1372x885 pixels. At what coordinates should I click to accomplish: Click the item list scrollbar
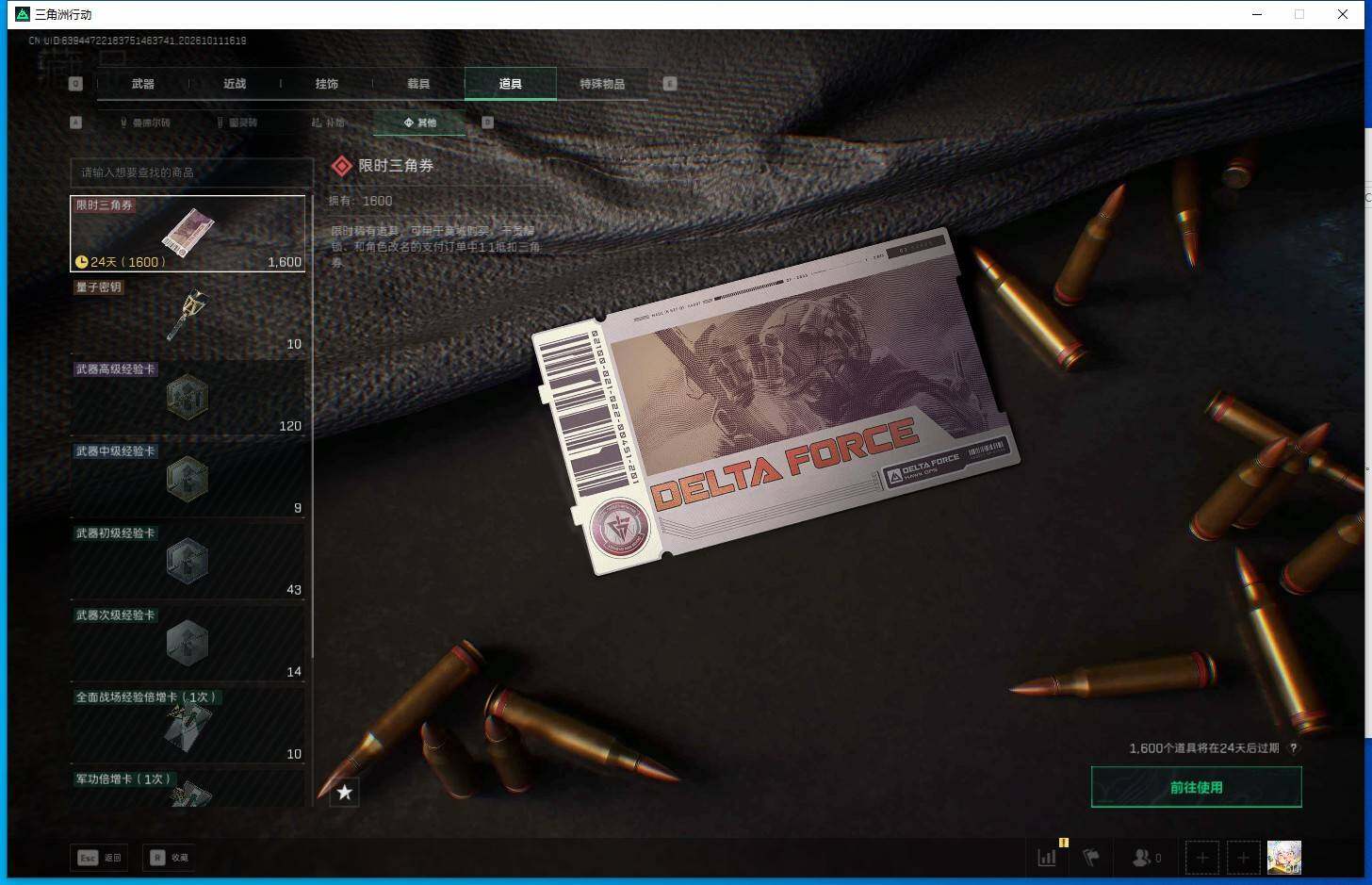click(312, 427)
